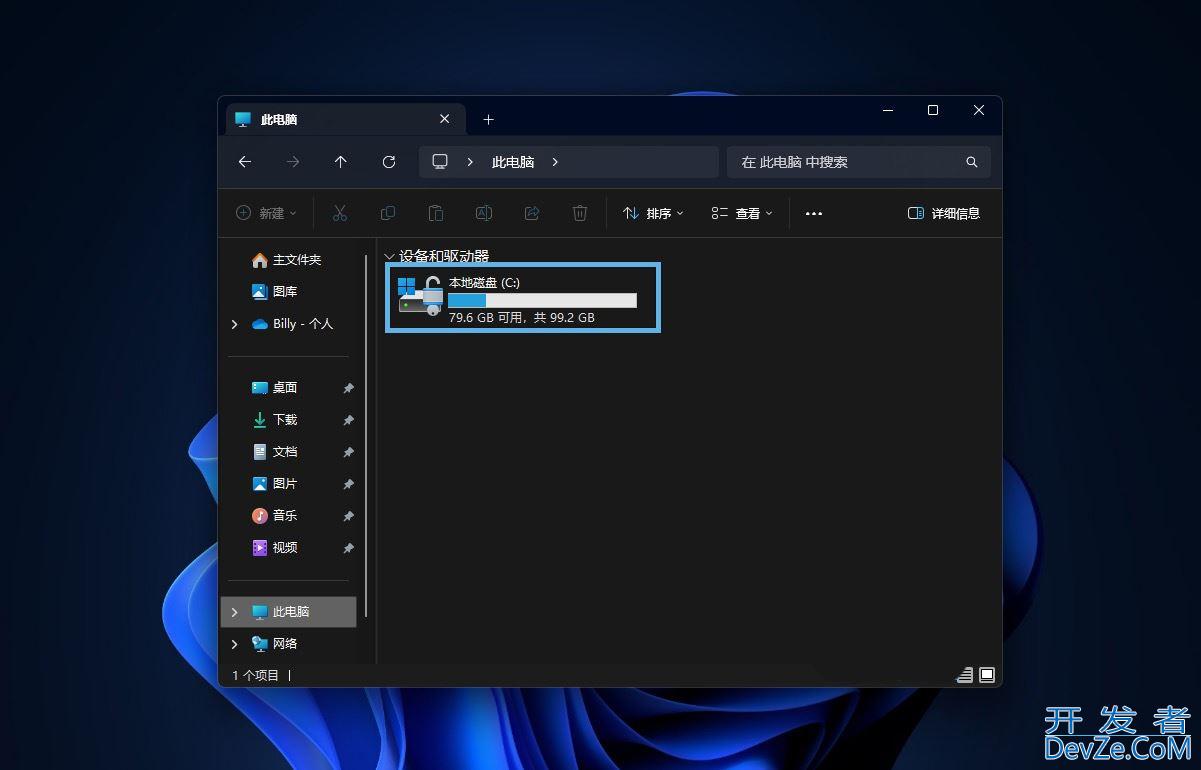Click 此电脑 in the address bar

[x=513, y=162]
